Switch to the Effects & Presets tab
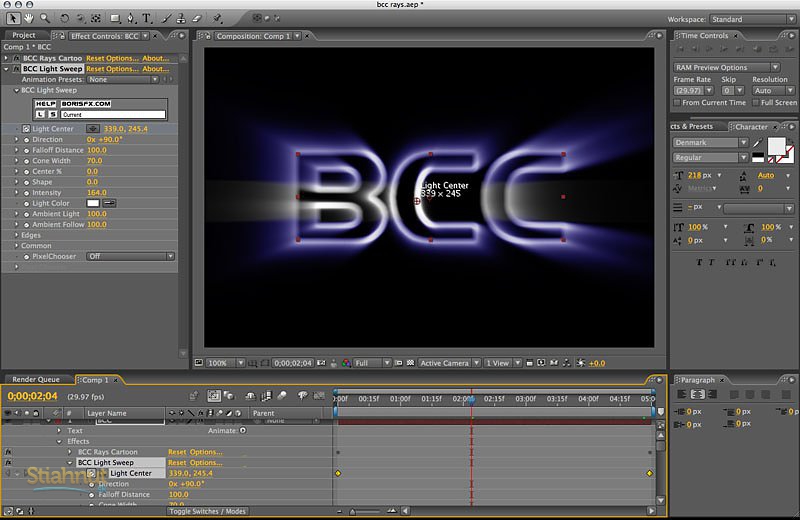 [693, 126]
